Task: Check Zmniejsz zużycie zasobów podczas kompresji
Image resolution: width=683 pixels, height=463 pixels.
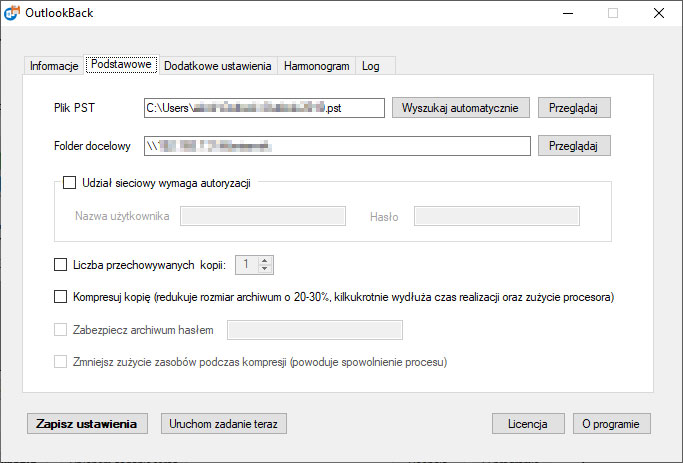Action: 60,362
